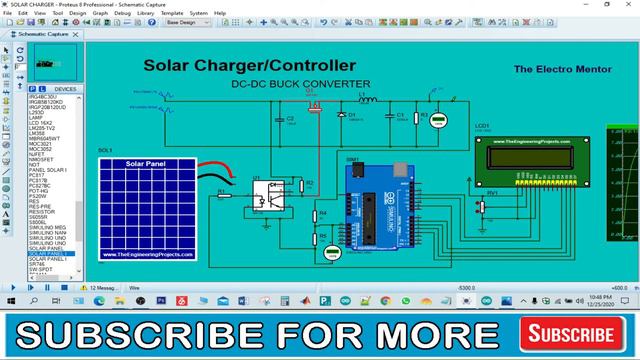Screen dimensions: 640x360
Task: Click X-Mirror flip horizontal icon
Action: [x=20, y=77]
